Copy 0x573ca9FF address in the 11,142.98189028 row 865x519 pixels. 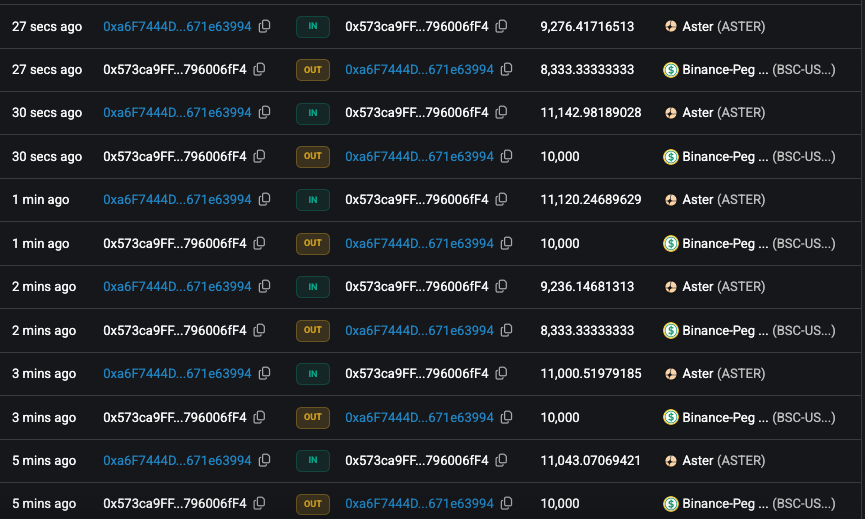coord(501,112)
